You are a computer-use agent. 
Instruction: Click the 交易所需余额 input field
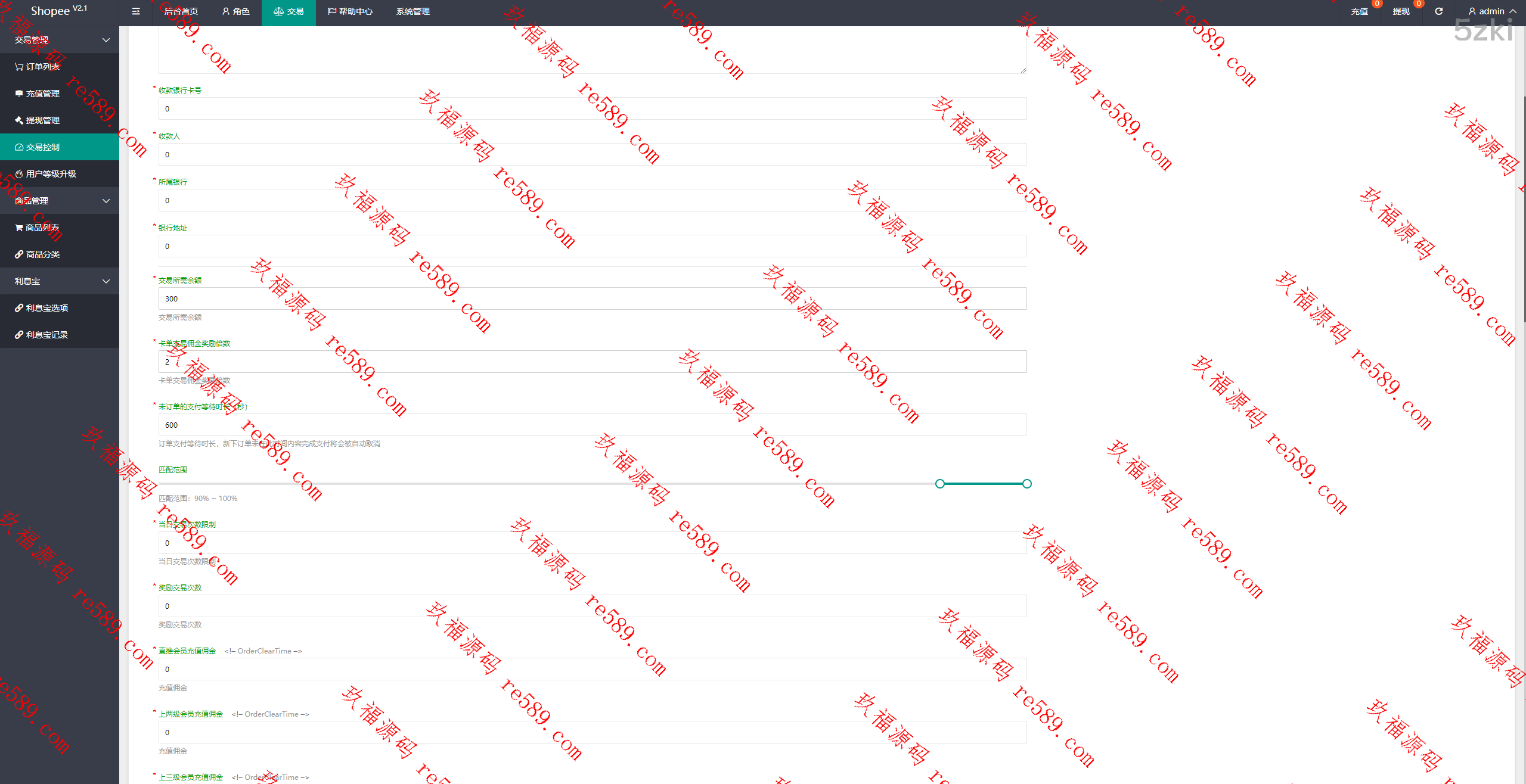pyautogui.click(x=592, y=298)
